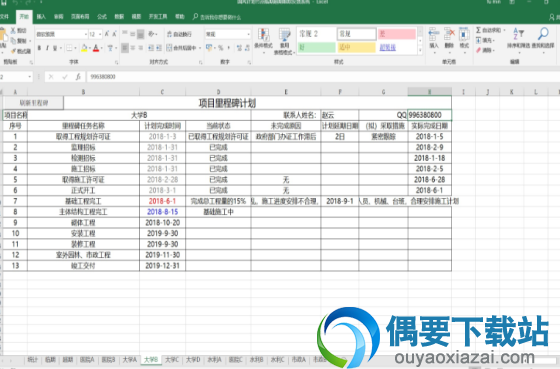This screenshot has height=369, width=560.
Task: Toggle bold formatting in the ribbon
Action: [39, 48]
